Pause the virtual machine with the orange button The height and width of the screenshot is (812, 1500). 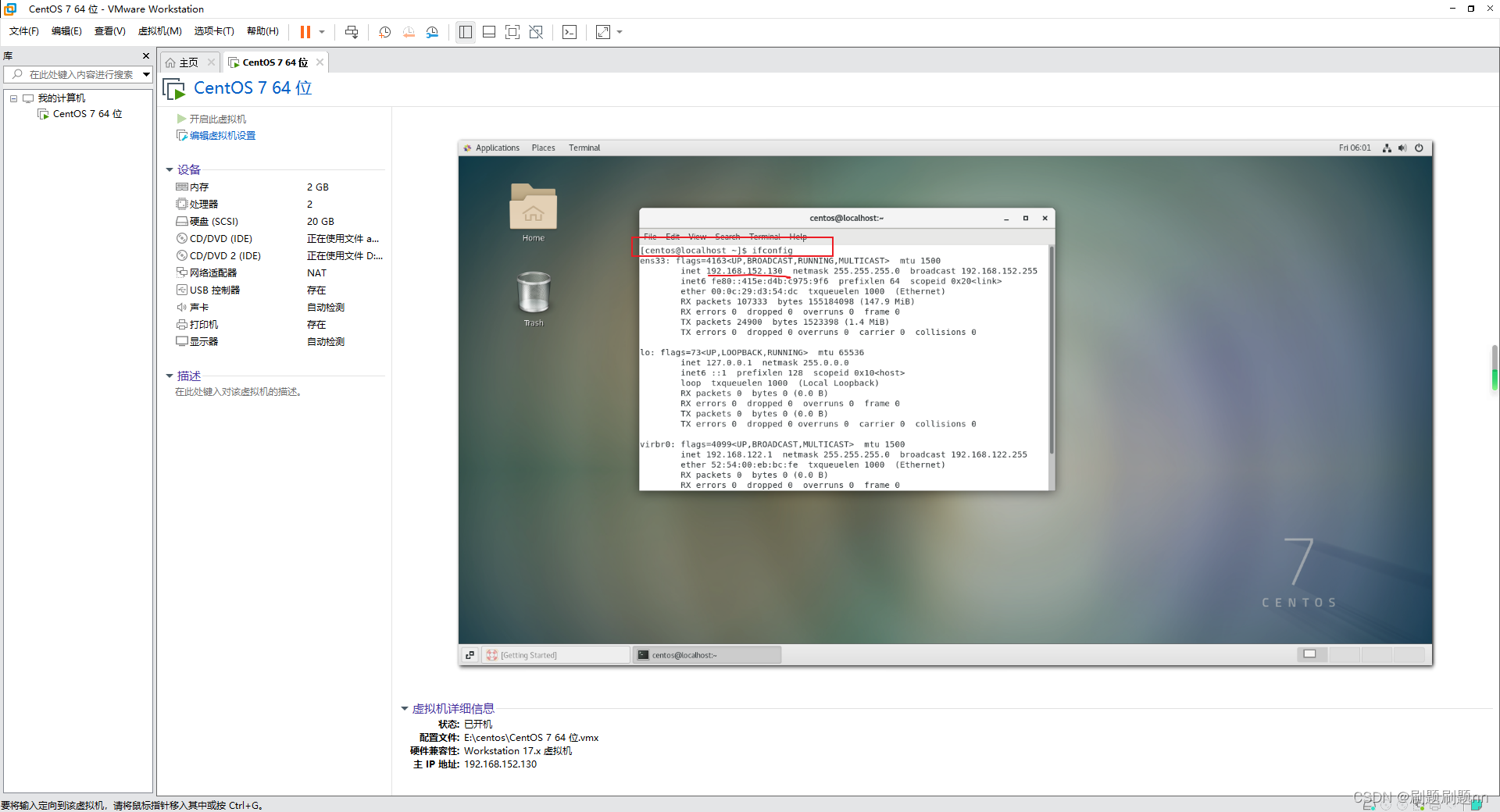[305, 32]
